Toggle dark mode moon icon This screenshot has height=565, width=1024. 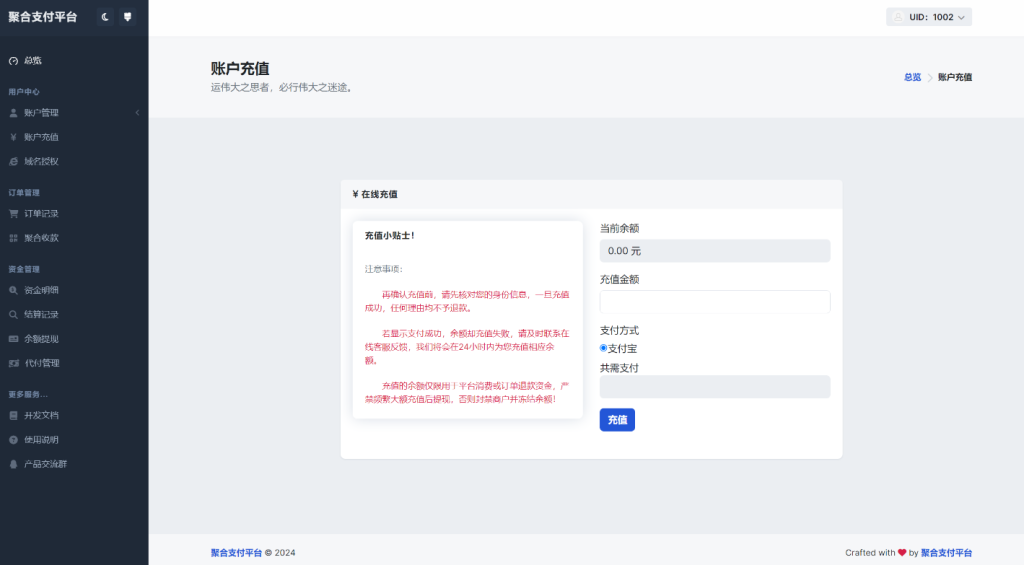pos(106,17)
